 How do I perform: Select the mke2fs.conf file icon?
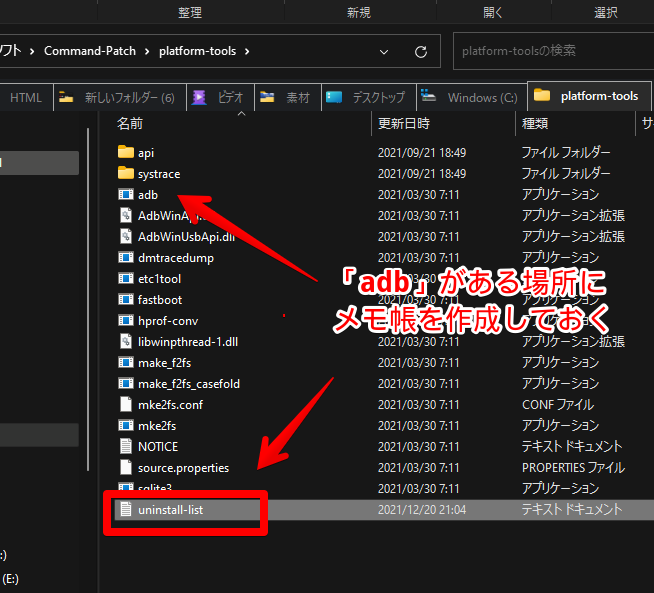click(126, 405)
